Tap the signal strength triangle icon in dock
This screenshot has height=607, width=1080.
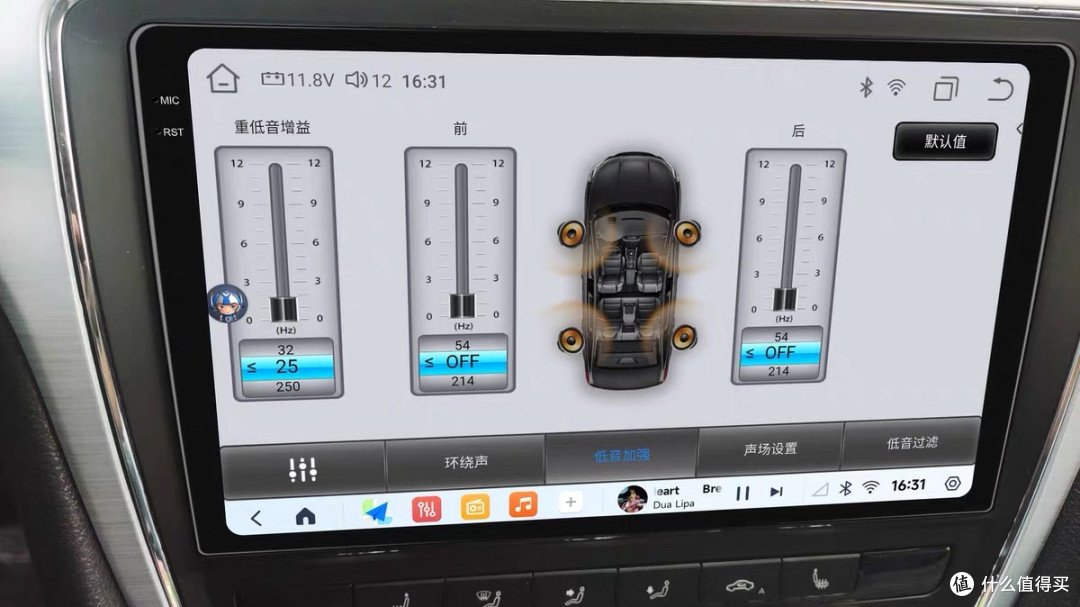coord(820,490)
